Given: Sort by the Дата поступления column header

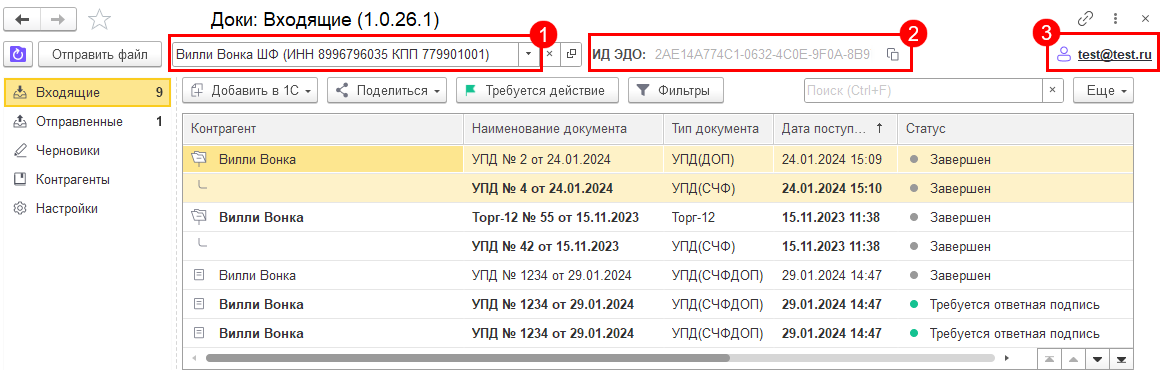Looking at the screenshot, I should tap(834, 128).
